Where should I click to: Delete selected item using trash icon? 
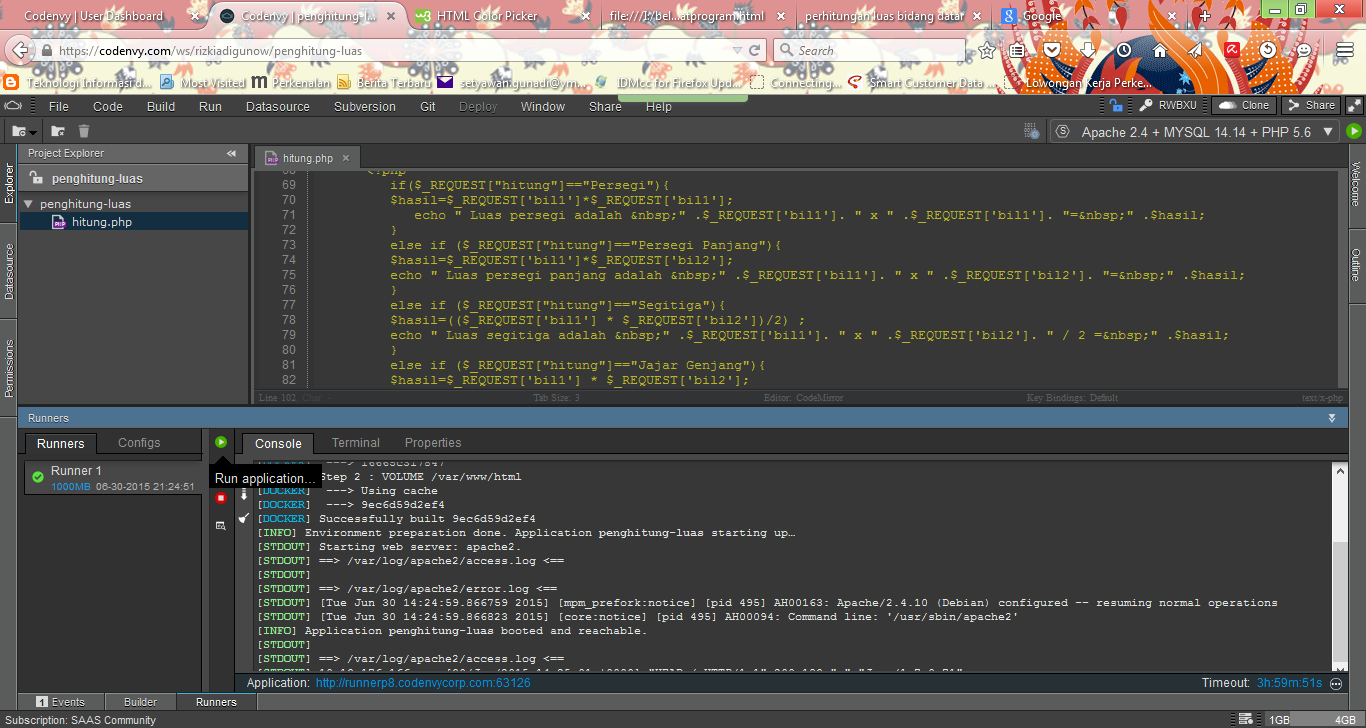[x=84, y=131]
